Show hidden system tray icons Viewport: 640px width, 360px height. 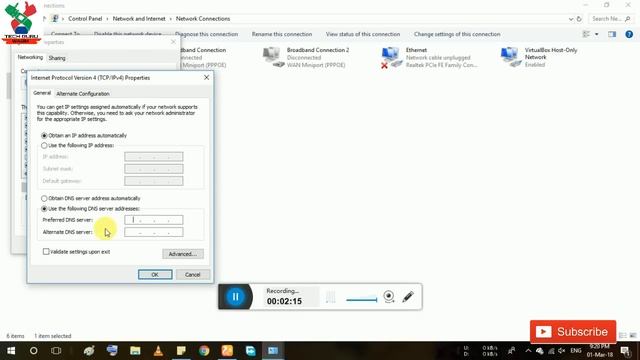pyautogui.click(x=528, y=351)
